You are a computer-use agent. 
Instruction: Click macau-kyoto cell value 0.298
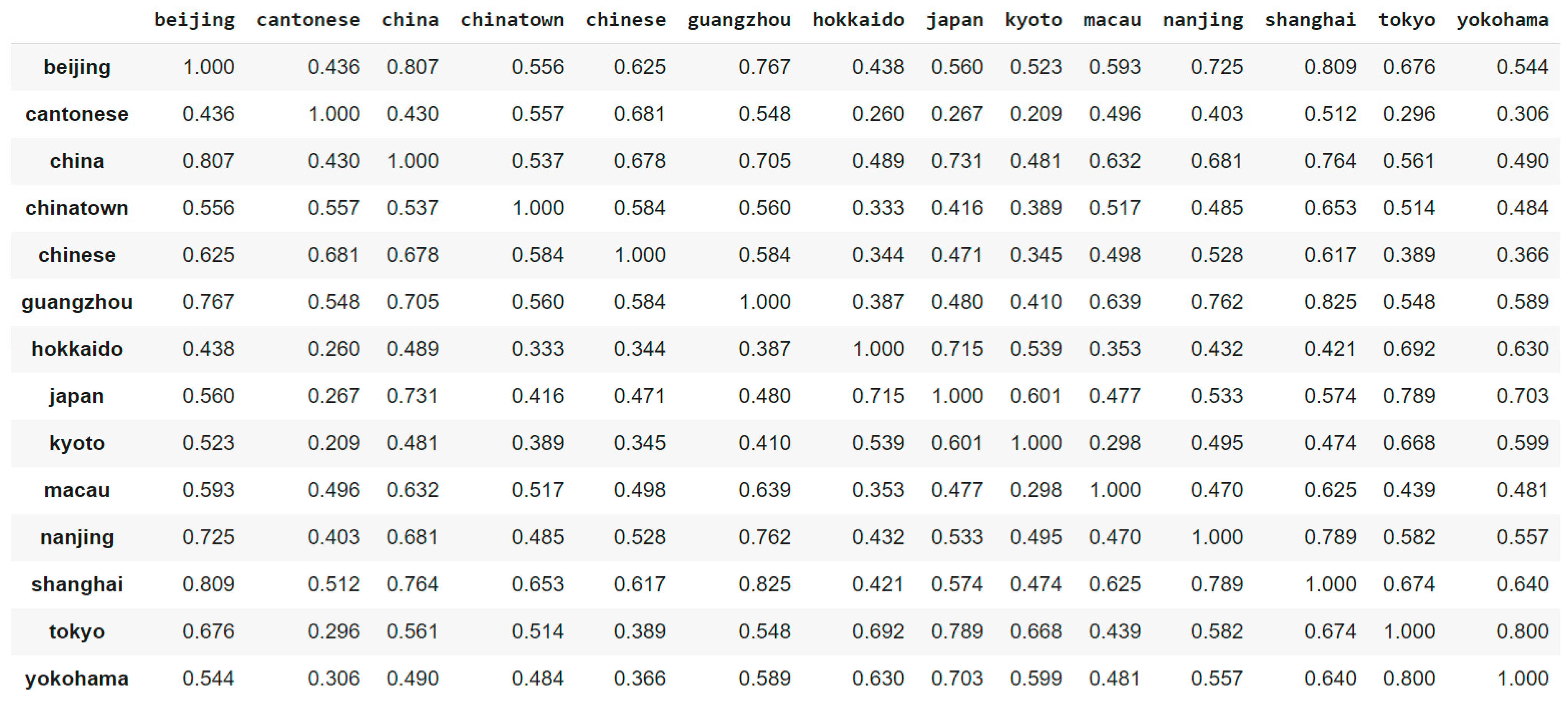pyautogui.click(x=1035, y=490)
